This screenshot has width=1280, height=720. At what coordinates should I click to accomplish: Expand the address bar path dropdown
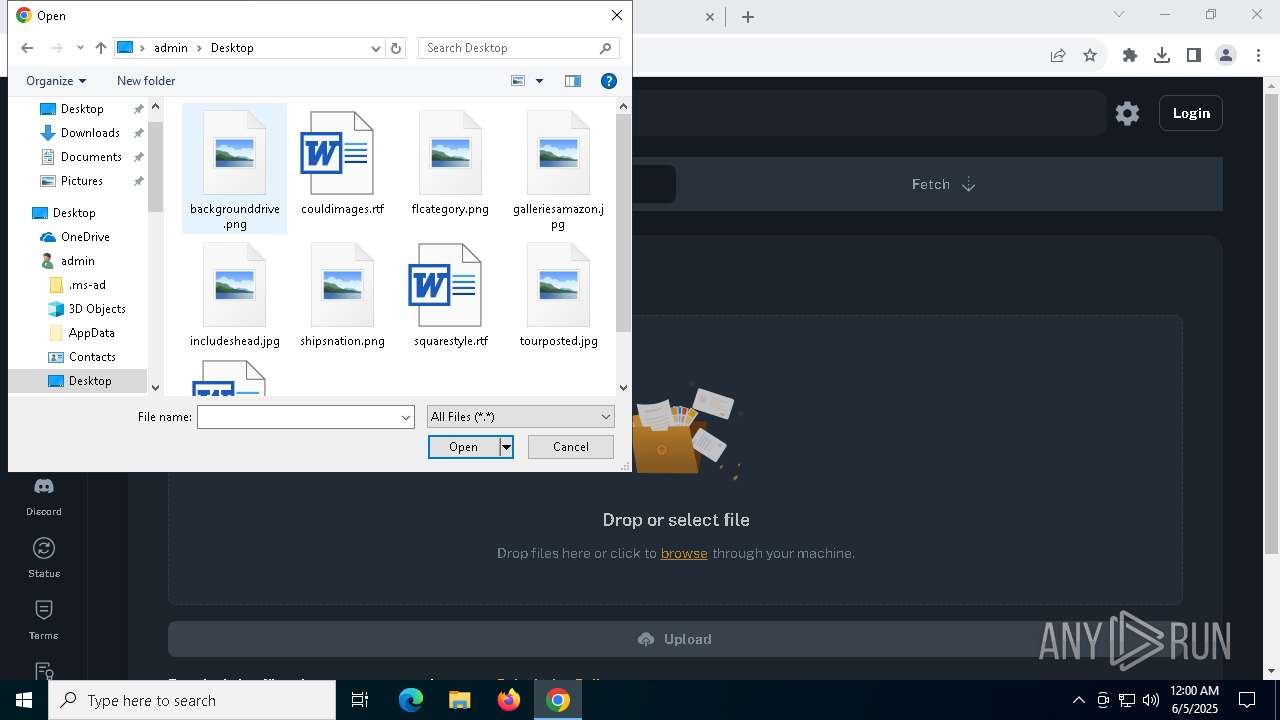point(376,48)
